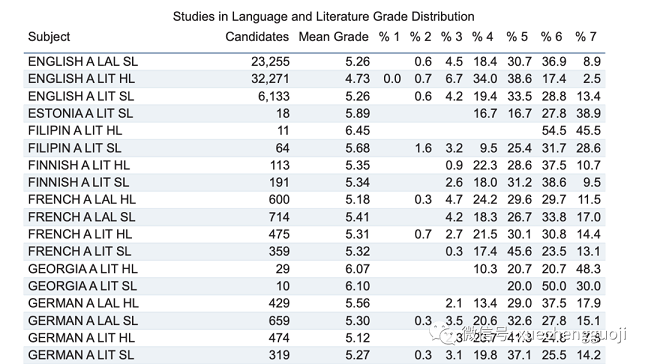Select the ESTONIA A LIT SL subject
This screenshot has height=364, width=648.
pyautogui.click(x=80, y=114)
